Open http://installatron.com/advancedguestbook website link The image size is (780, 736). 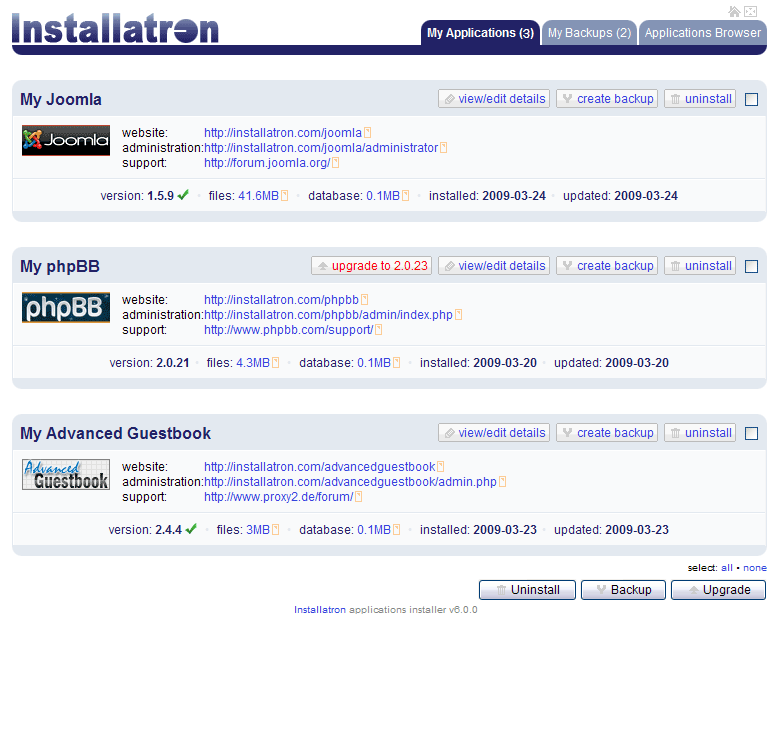pos(319,467)
